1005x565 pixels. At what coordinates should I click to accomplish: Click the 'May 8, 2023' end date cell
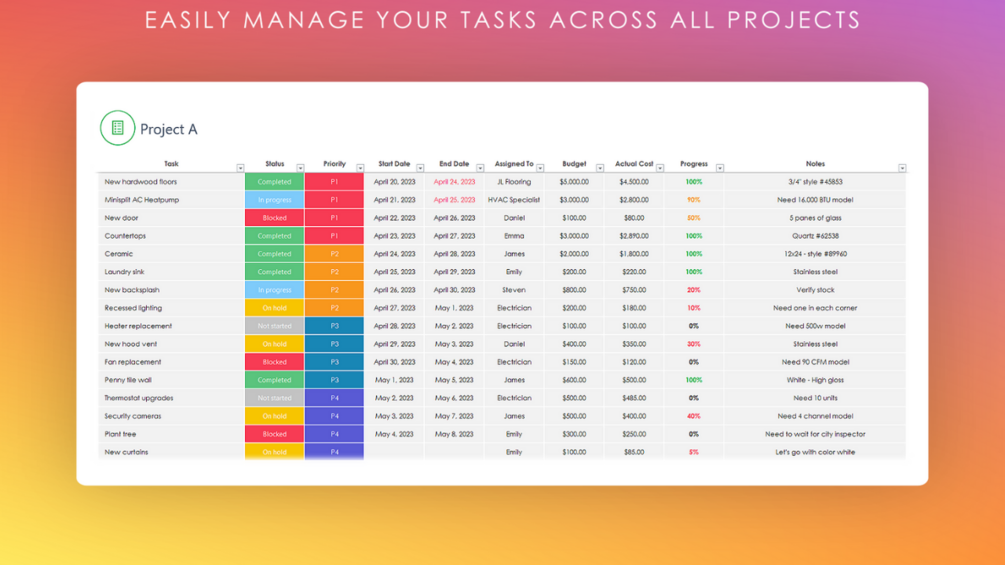(454, 434)
